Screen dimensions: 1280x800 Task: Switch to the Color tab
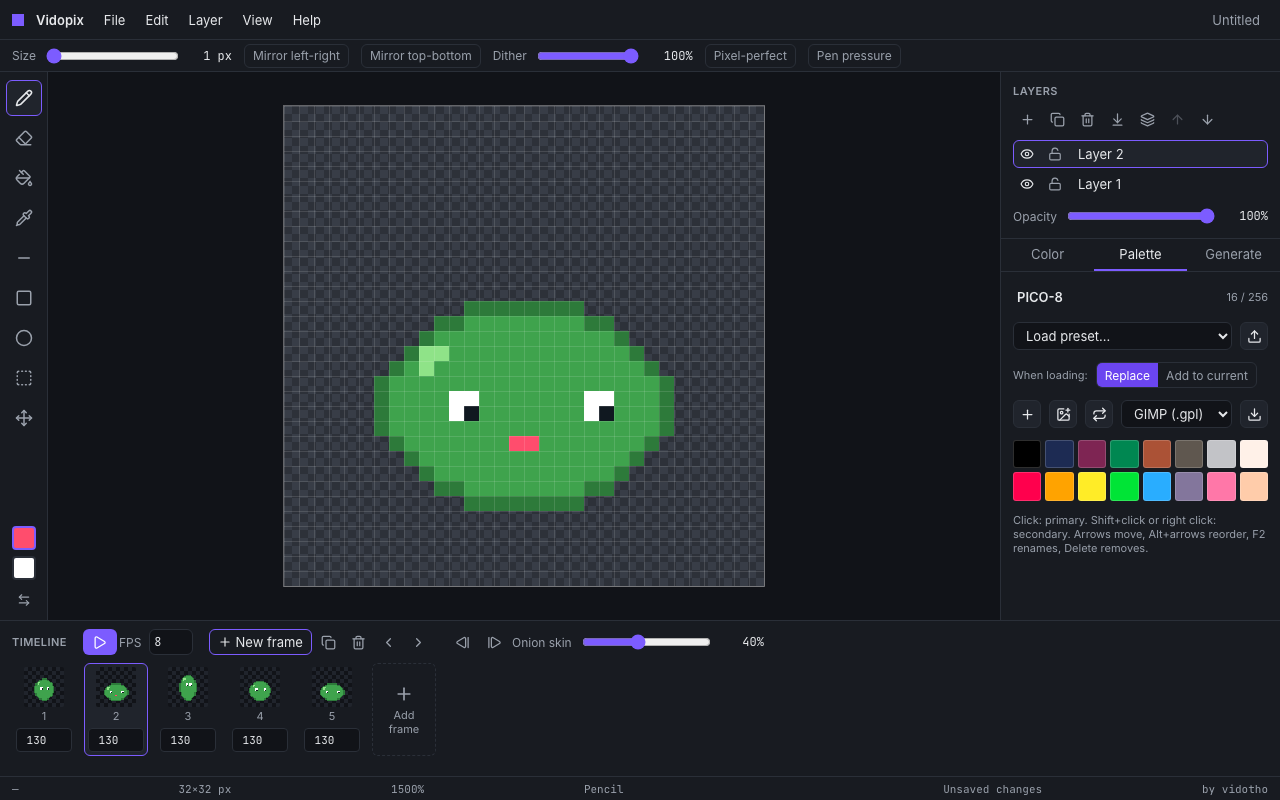click(1047, 254)
